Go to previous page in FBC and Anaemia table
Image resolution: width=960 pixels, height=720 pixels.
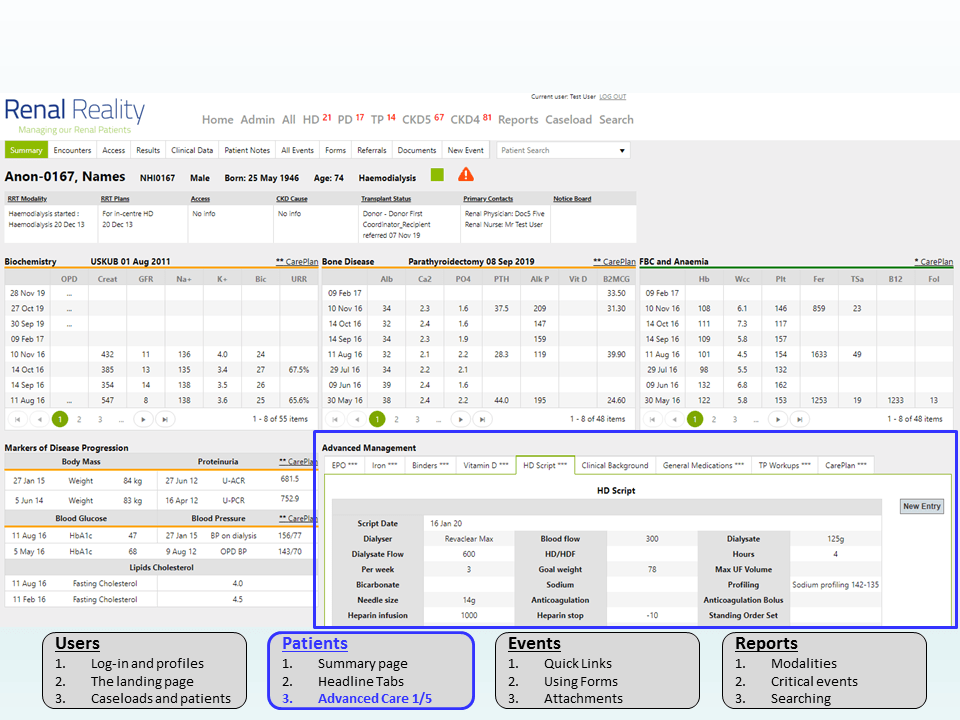[671, 419]
